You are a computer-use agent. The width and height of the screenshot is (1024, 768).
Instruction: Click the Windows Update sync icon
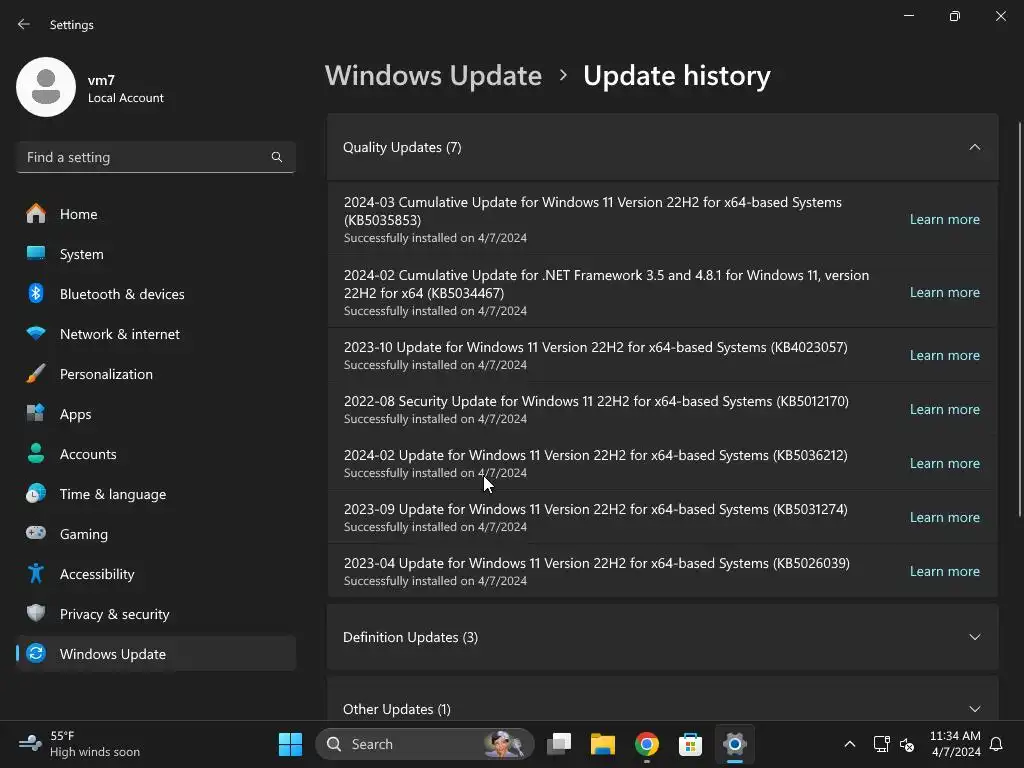pos(36,653)
